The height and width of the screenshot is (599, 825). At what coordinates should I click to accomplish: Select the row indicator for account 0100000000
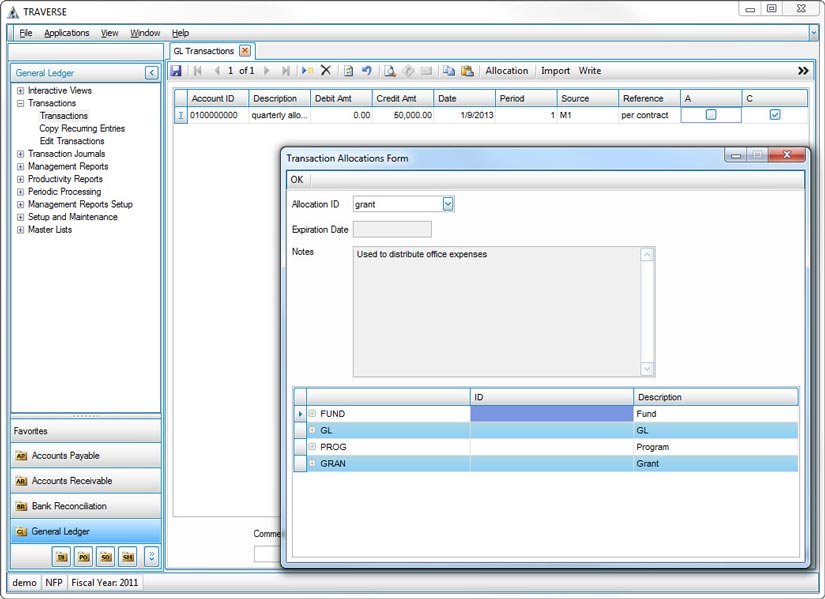click(x=180, y=115)
